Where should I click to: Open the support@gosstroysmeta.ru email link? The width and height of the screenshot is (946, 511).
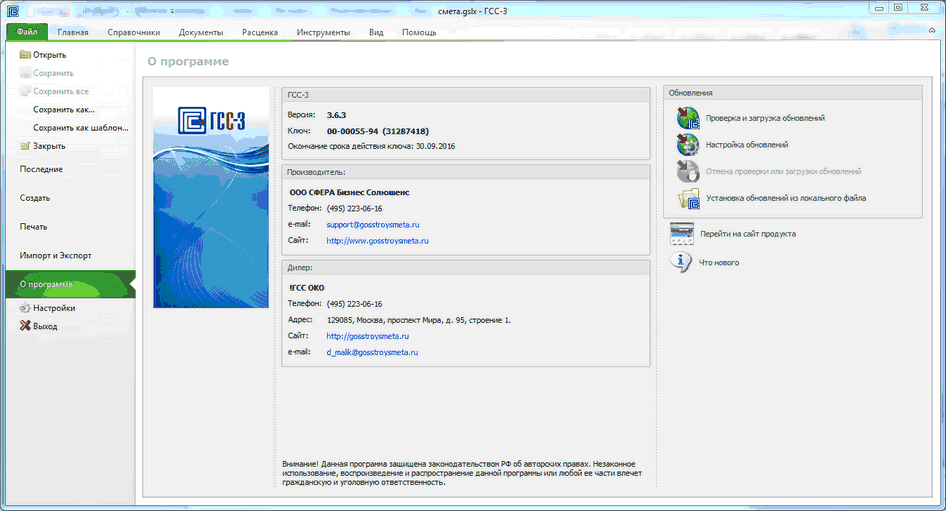click(x=373, y=224)
